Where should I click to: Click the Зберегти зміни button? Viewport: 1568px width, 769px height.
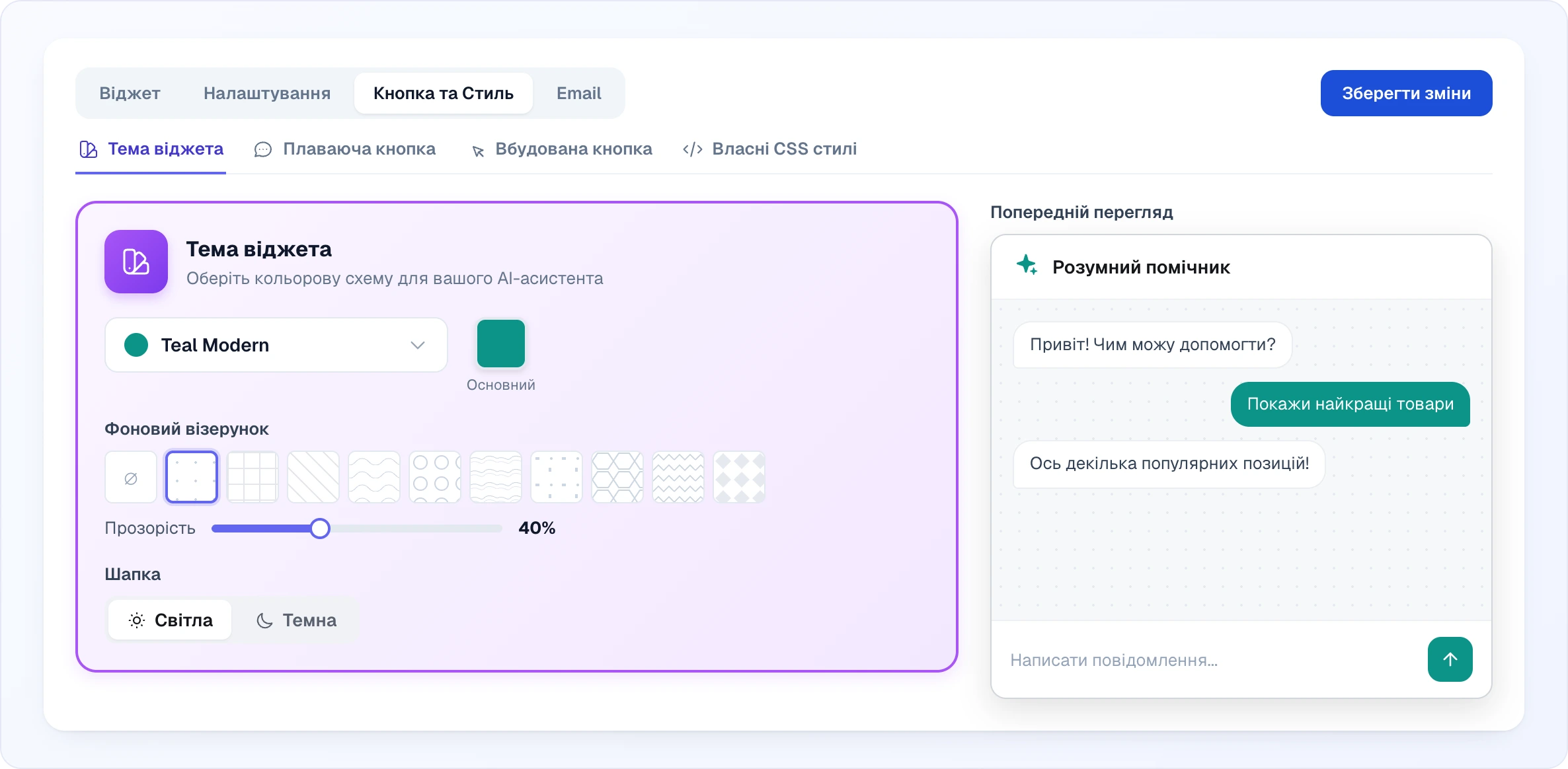click(1406, 93)
